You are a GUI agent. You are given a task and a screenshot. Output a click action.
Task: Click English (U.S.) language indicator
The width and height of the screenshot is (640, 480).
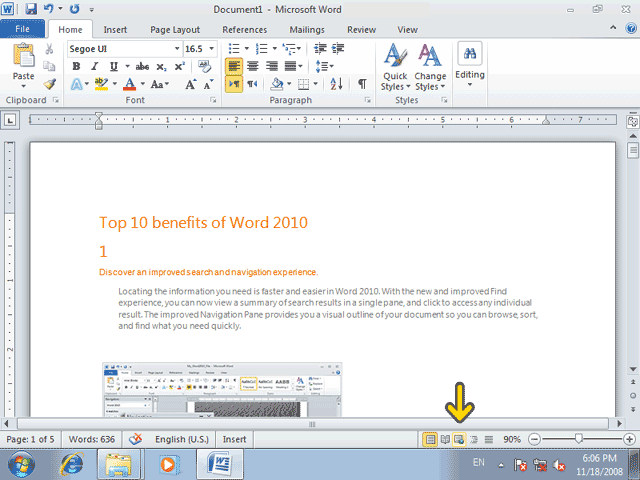(x=182, y=440)
